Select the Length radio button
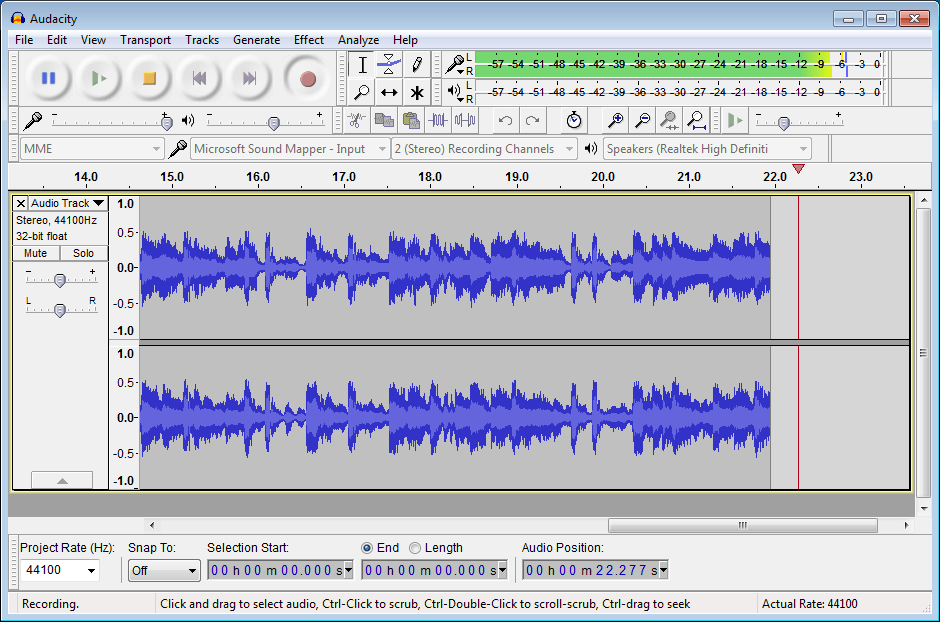Screen dimensions: 940x622 pyautogui.click(x=418, y=547)
